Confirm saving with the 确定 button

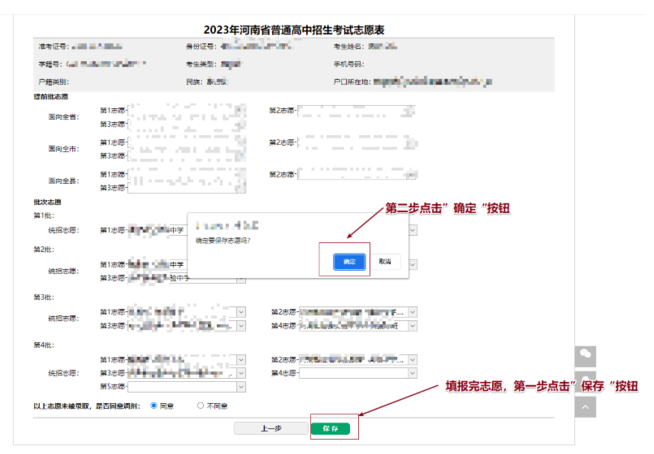(x=349, y=261)
